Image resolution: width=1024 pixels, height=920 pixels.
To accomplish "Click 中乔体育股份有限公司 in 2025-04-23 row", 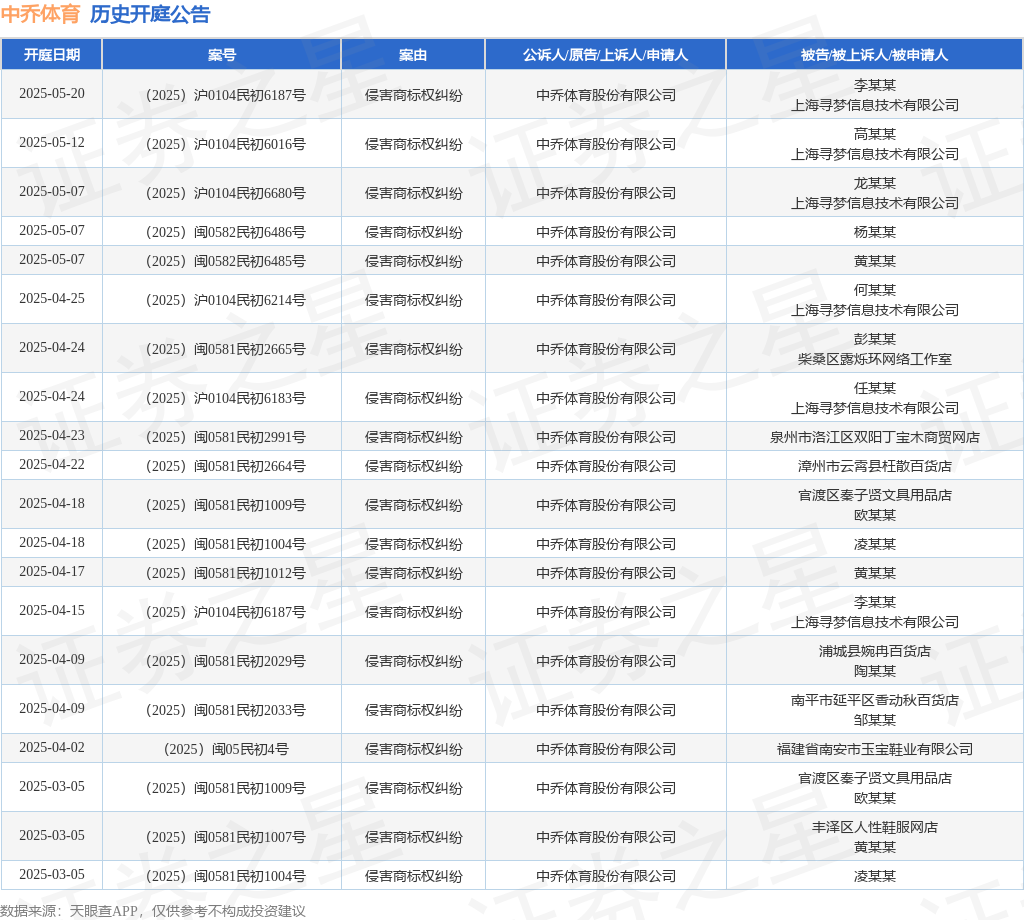I will coord(605,437).
